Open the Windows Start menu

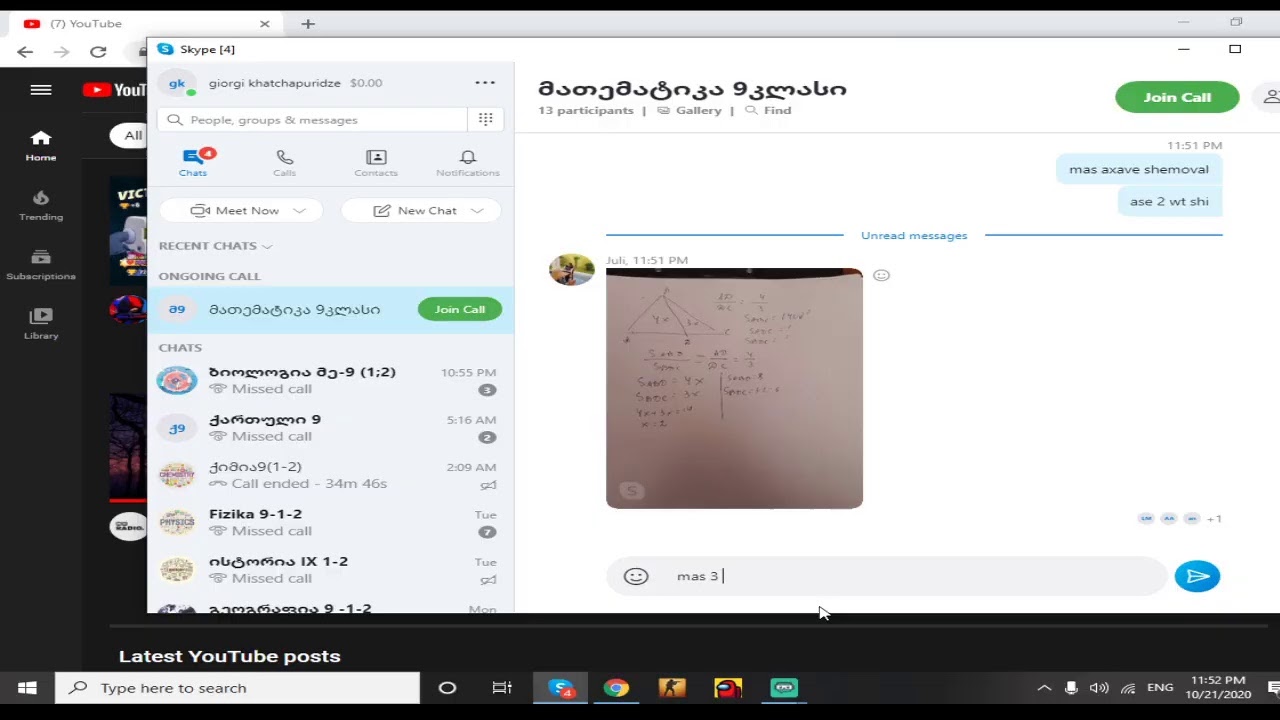(27, 688)
